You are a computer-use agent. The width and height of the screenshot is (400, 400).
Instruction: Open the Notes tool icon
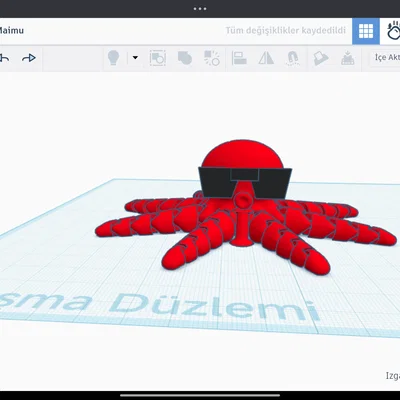click(x=321, y=58)
